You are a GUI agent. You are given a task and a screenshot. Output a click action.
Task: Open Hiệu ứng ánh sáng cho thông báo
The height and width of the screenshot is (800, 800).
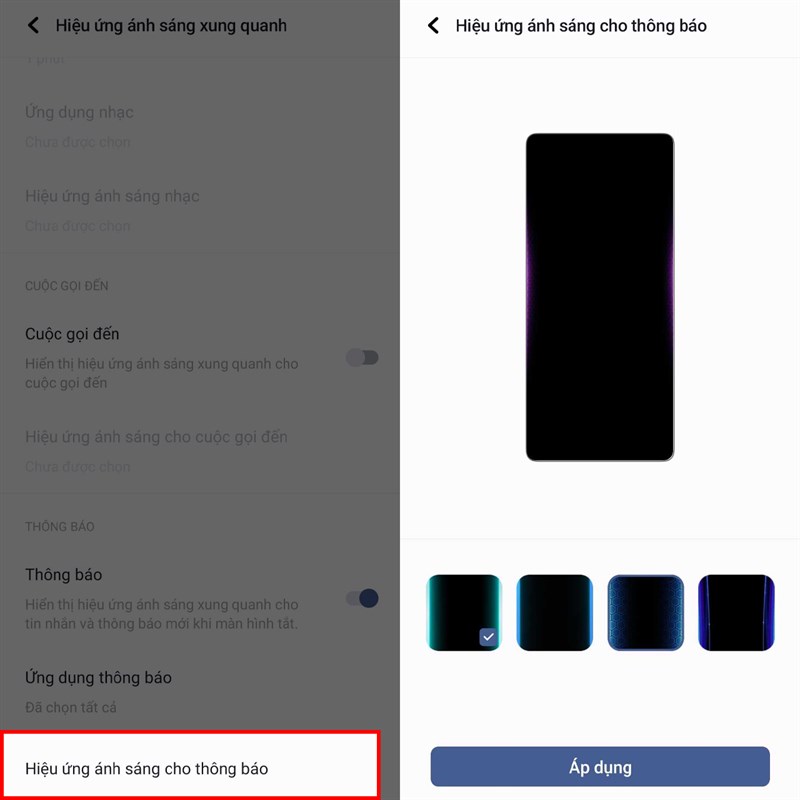pyautogui.click(x=190, y=765)
